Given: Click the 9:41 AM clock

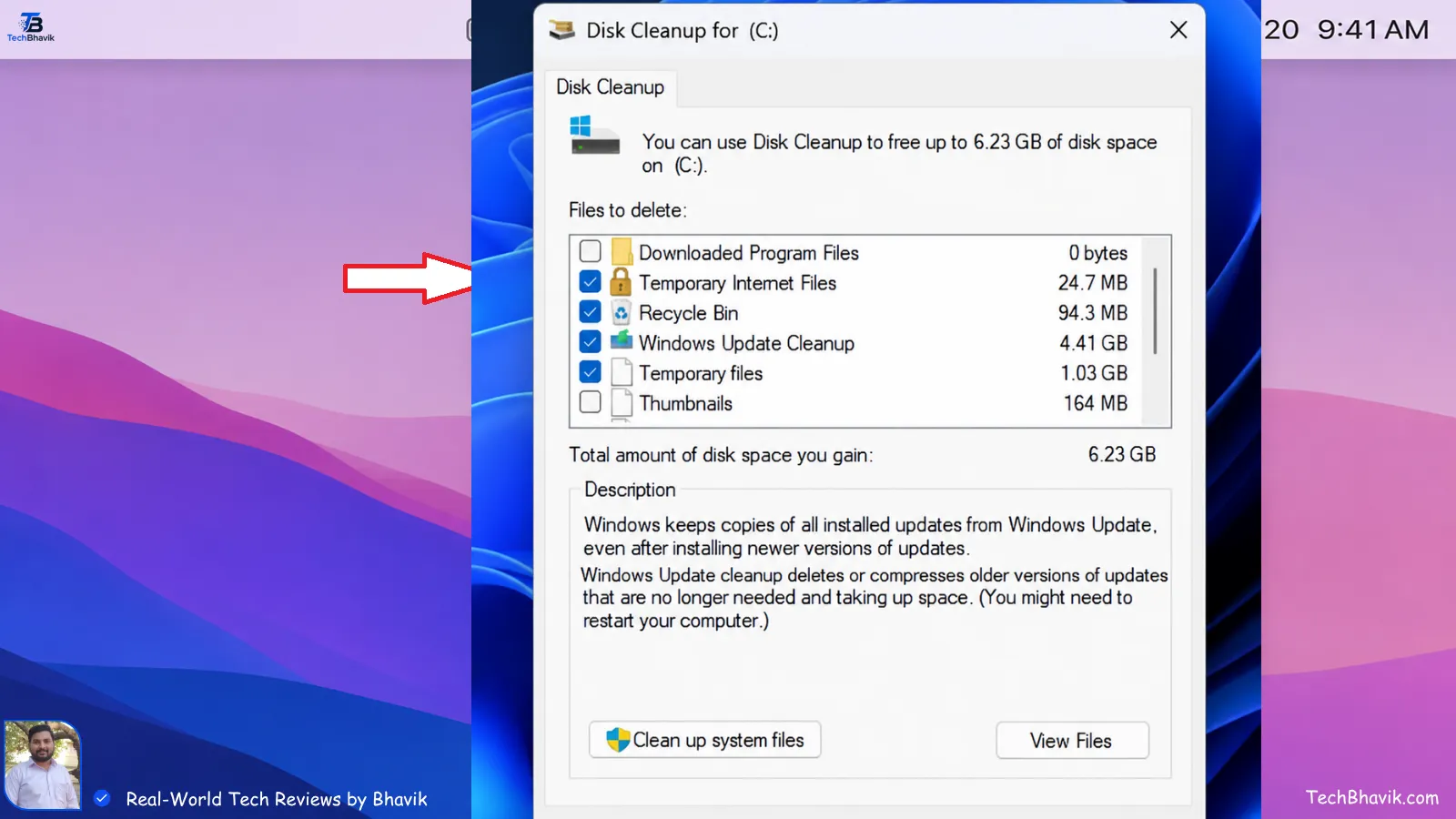Looking at the screenshot, I should click(x=1373, y=30).
